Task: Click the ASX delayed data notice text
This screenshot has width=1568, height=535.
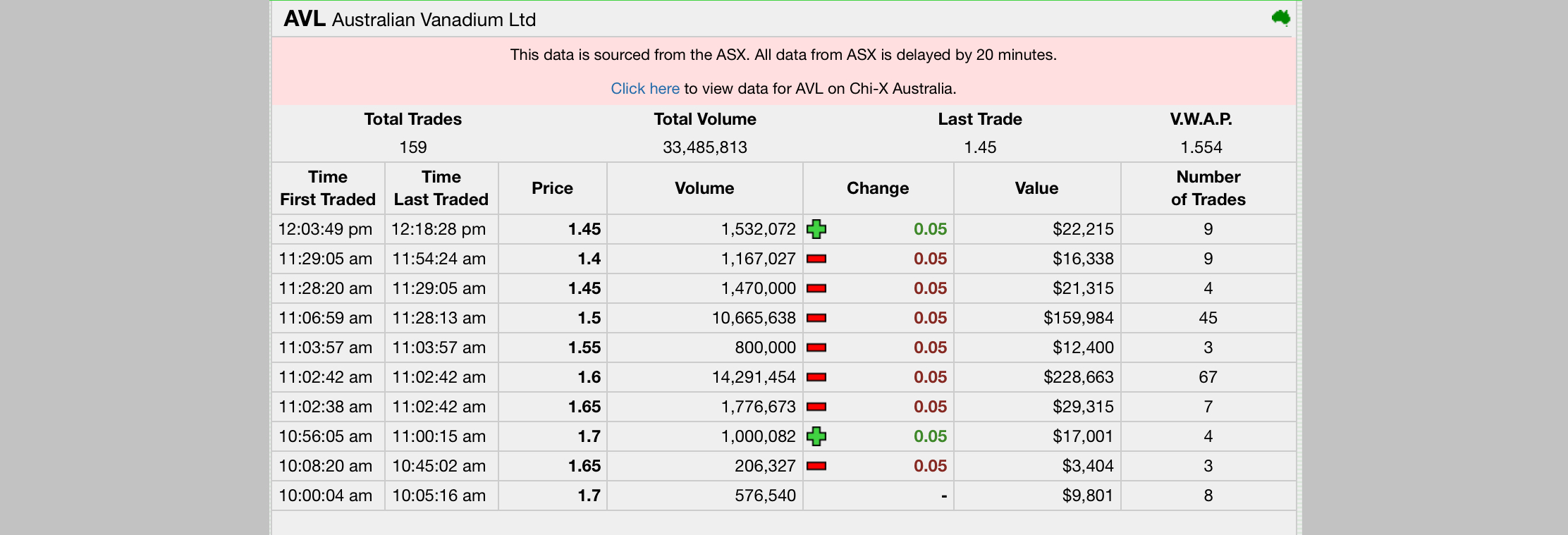Action: point(783,55)
